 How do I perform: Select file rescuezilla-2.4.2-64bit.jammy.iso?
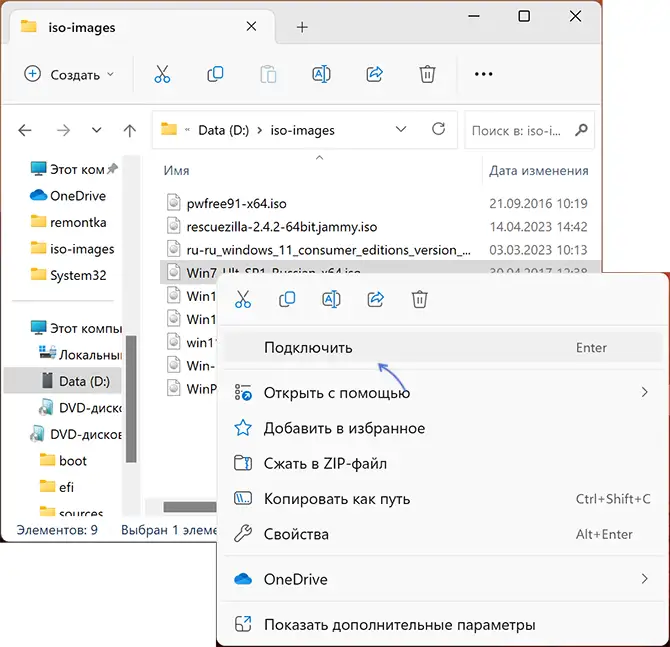click(x=282, y=226)
